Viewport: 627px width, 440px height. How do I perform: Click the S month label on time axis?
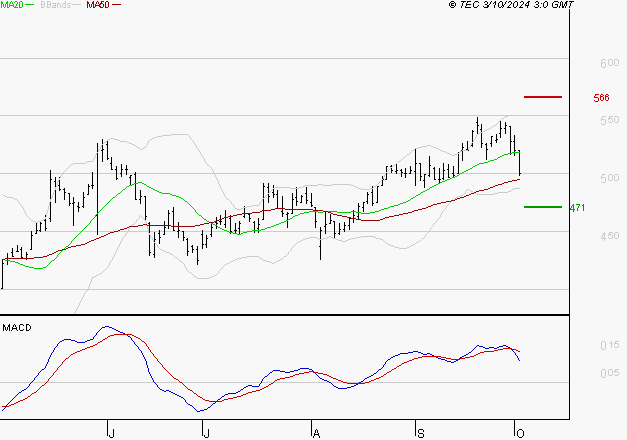pos(420,433)
